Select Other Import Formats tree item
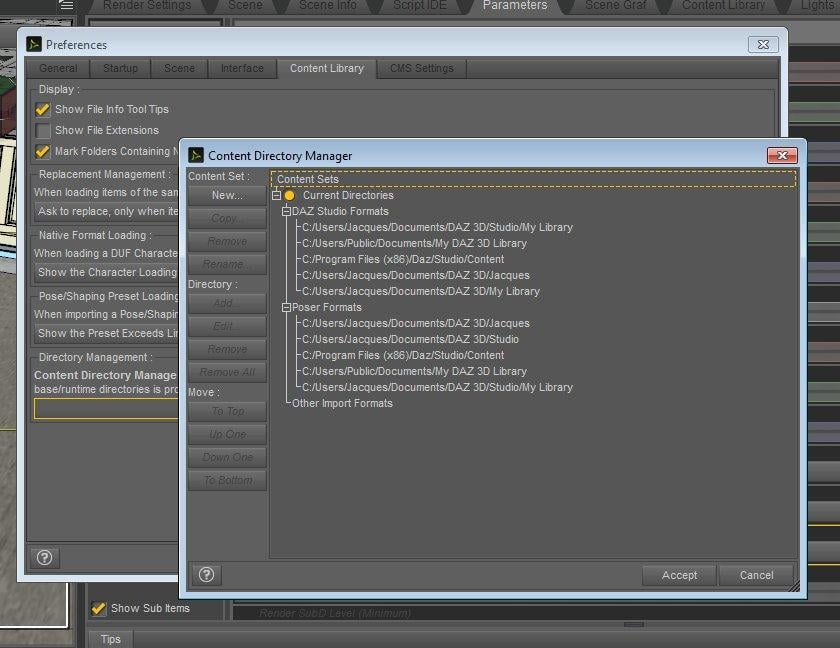 click(x=342, y=403)
